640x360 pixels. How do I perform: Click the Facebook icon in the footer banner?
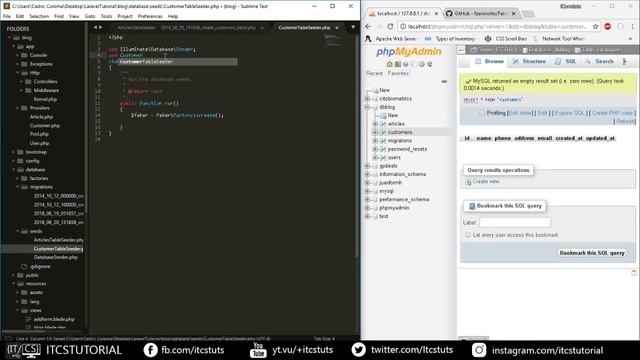point(150,350)
